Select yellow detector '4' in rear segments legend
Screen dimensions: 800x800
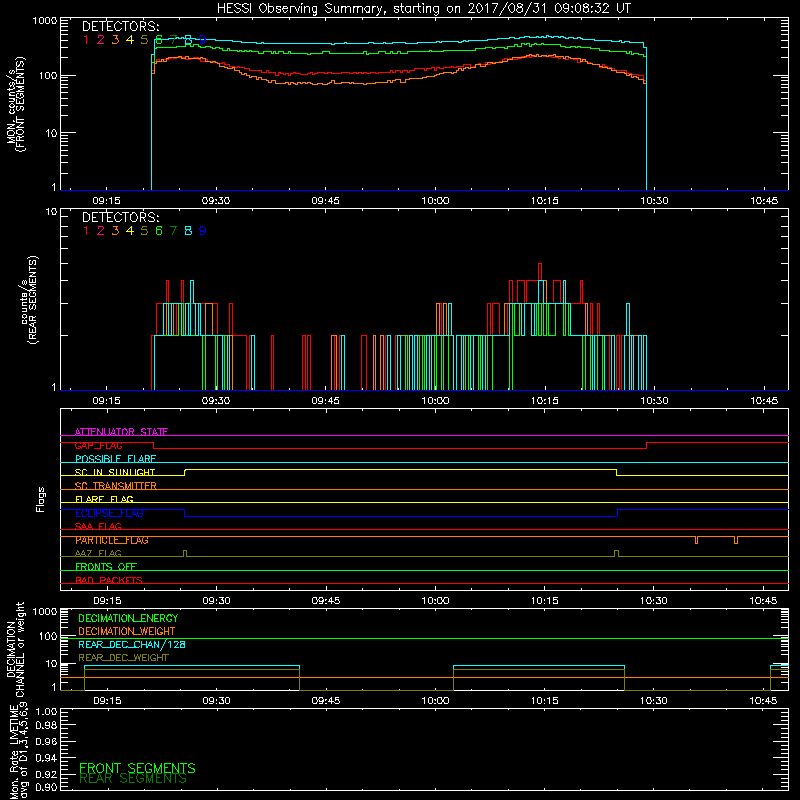pos(130,231)
